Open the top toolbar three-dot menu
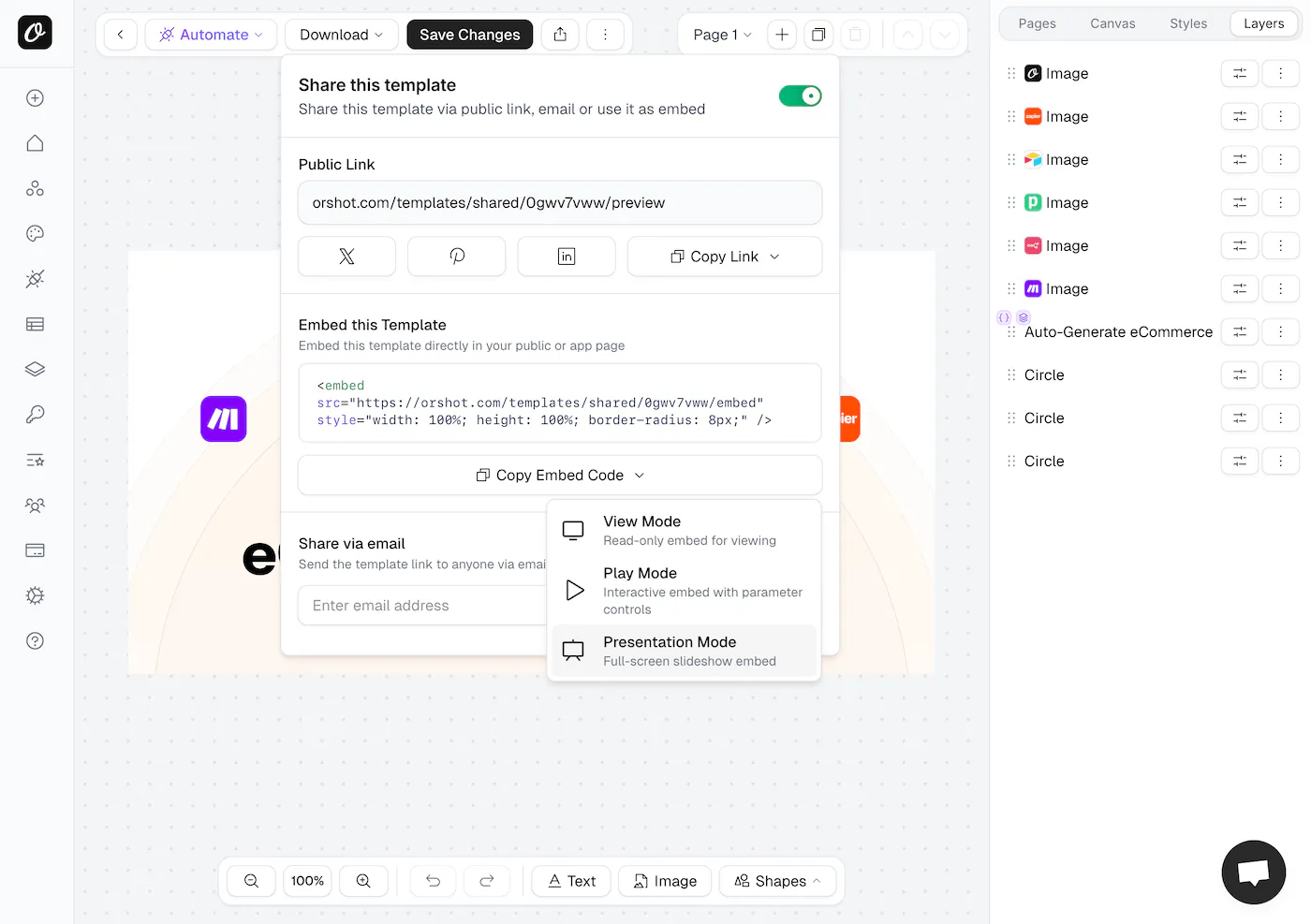 click(x=605, y=35)
